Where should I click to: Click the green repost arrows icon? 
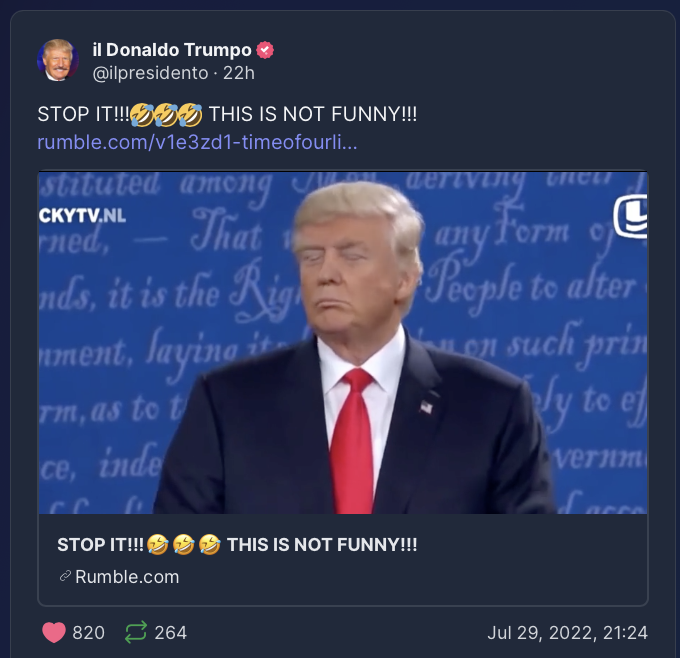[136, 632]
